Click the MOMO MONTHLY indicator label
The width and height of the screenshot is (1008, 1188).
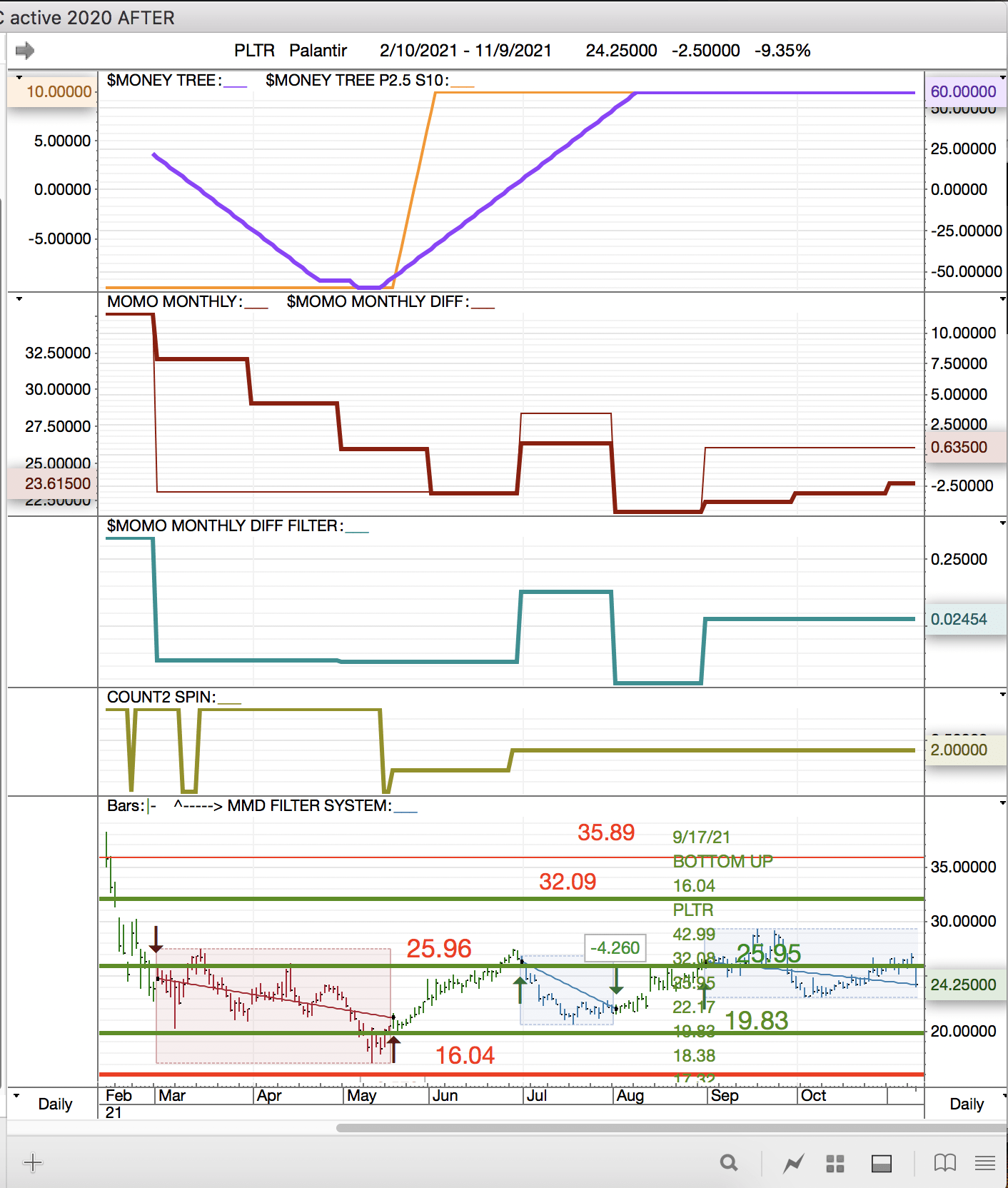coord(175,301)
